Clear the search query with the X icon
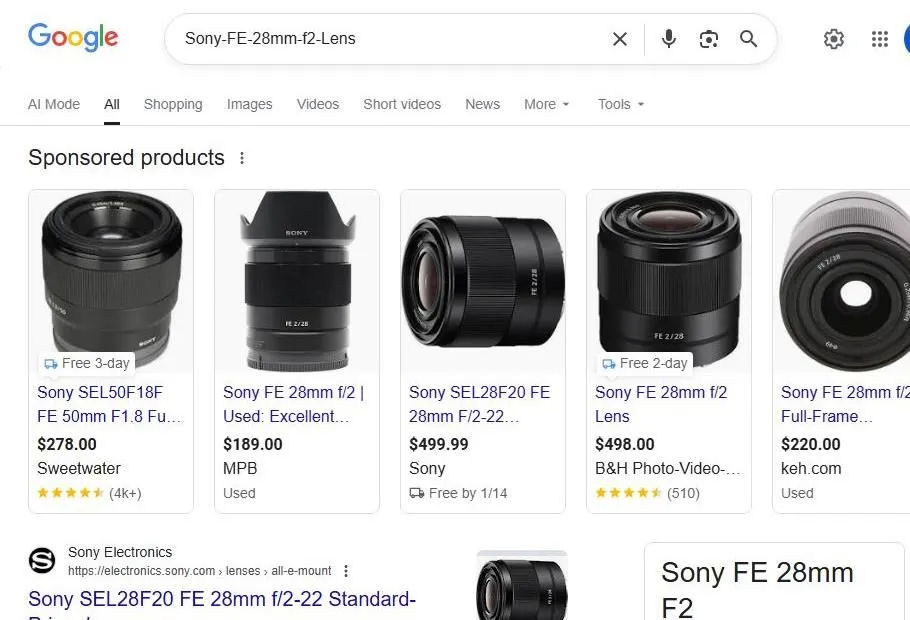Viewport: 910px width, 620px height. tap(619, 39)
